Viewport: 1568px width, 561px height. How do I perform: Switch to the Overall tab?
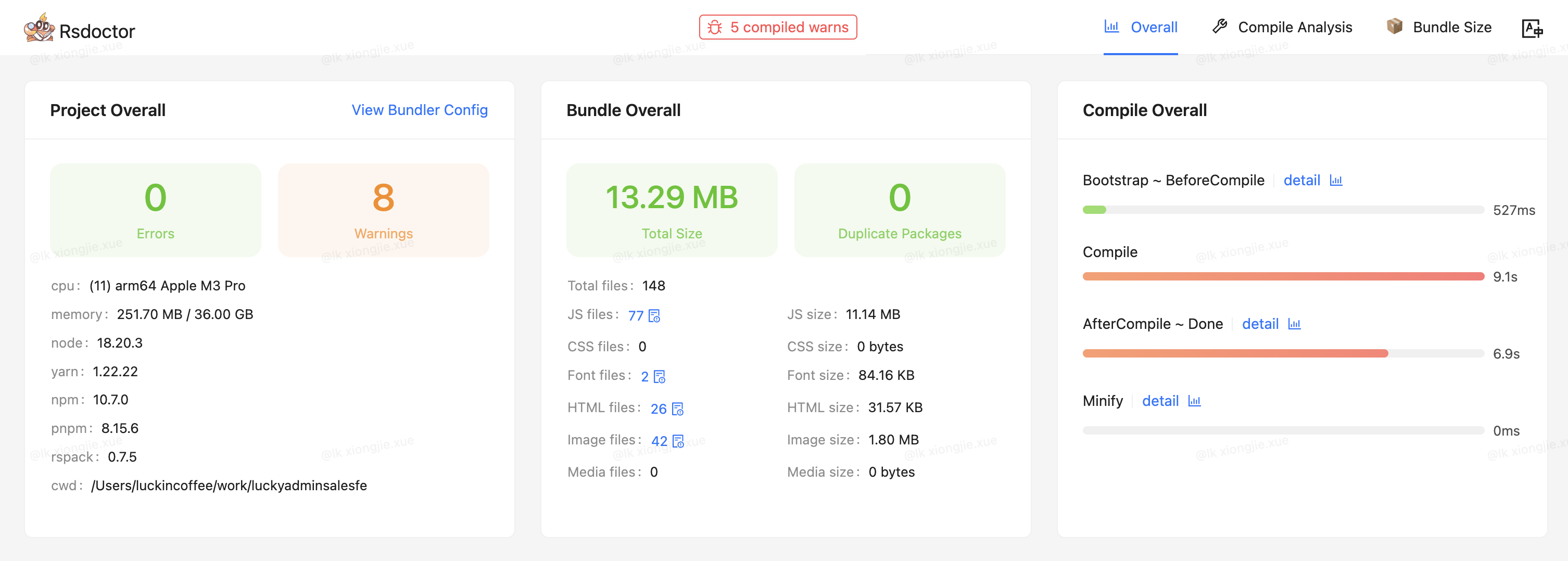(1141, 28)
